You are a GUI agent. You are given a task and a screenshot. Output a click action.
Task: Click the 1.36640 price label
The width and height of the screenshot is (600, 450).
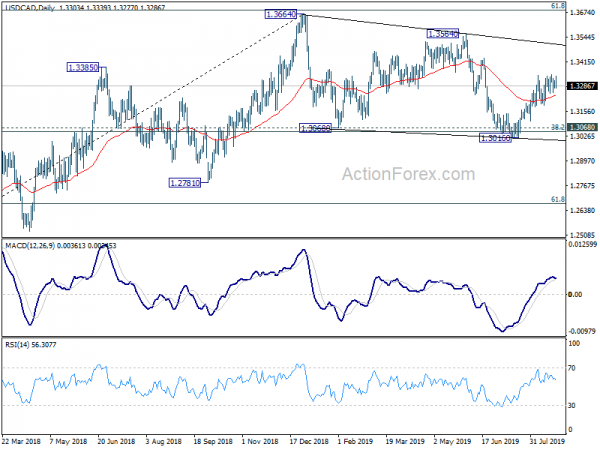click(281, 14)
